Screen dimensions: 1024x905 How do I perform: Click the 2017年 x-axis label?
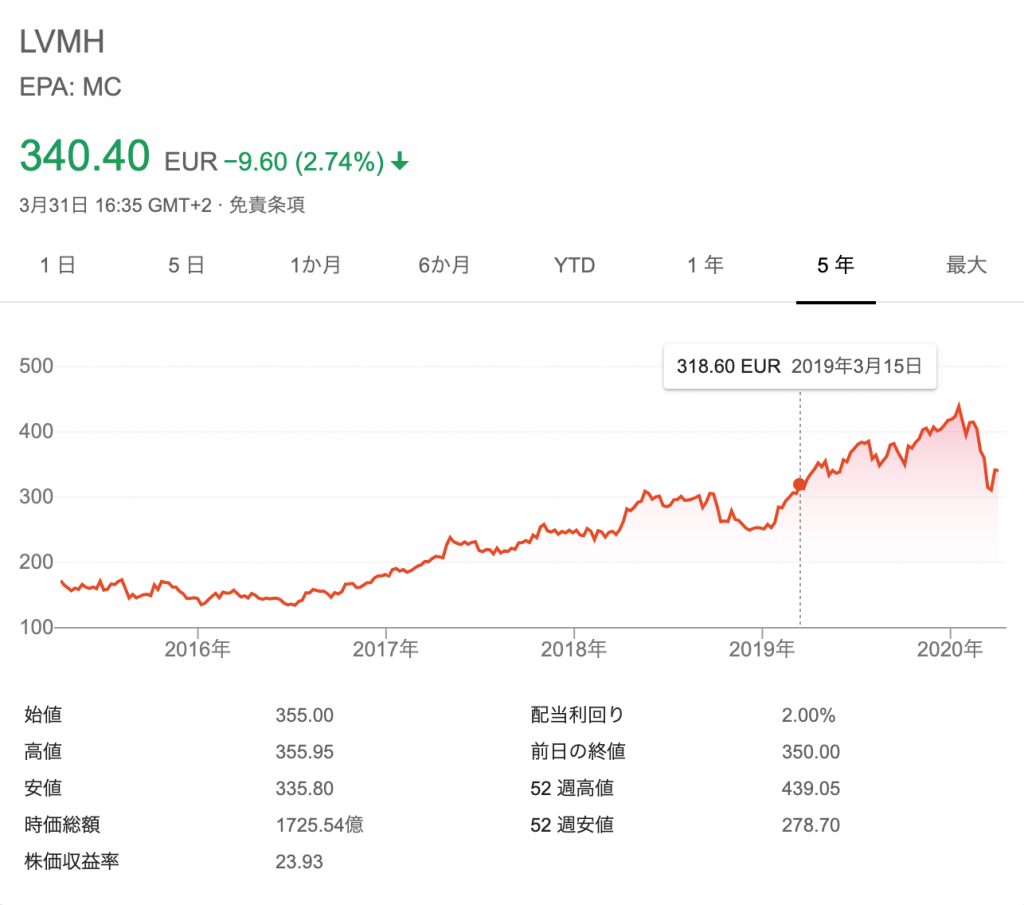tap(385, 649)
